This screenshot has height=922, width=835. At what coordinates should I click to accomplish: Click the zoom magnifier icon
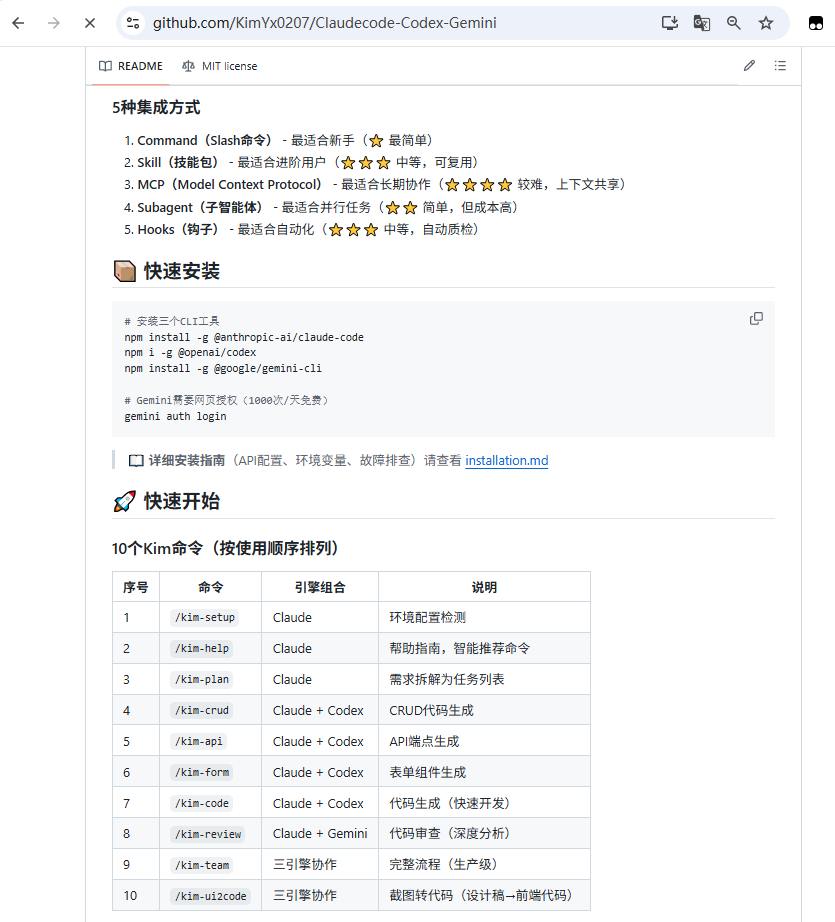coord(733,23)
